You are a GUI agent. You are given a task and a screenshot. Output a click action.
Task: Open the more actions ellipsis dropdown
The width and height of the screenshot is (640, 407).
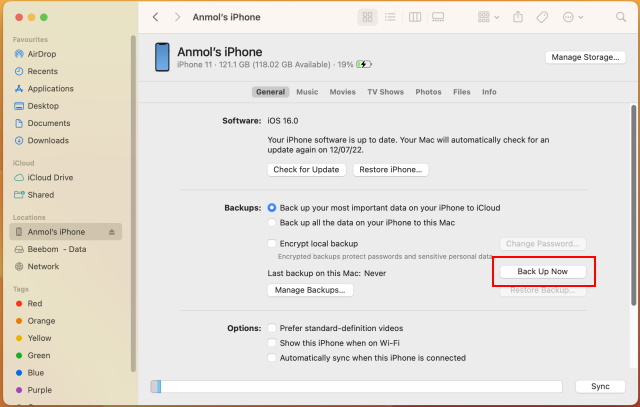[x=574, y=18]
